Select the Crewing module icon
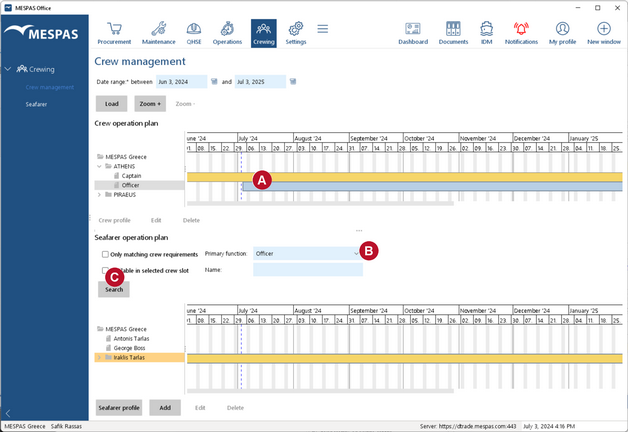This screenshot has width=628, height=432. point(264,33)
